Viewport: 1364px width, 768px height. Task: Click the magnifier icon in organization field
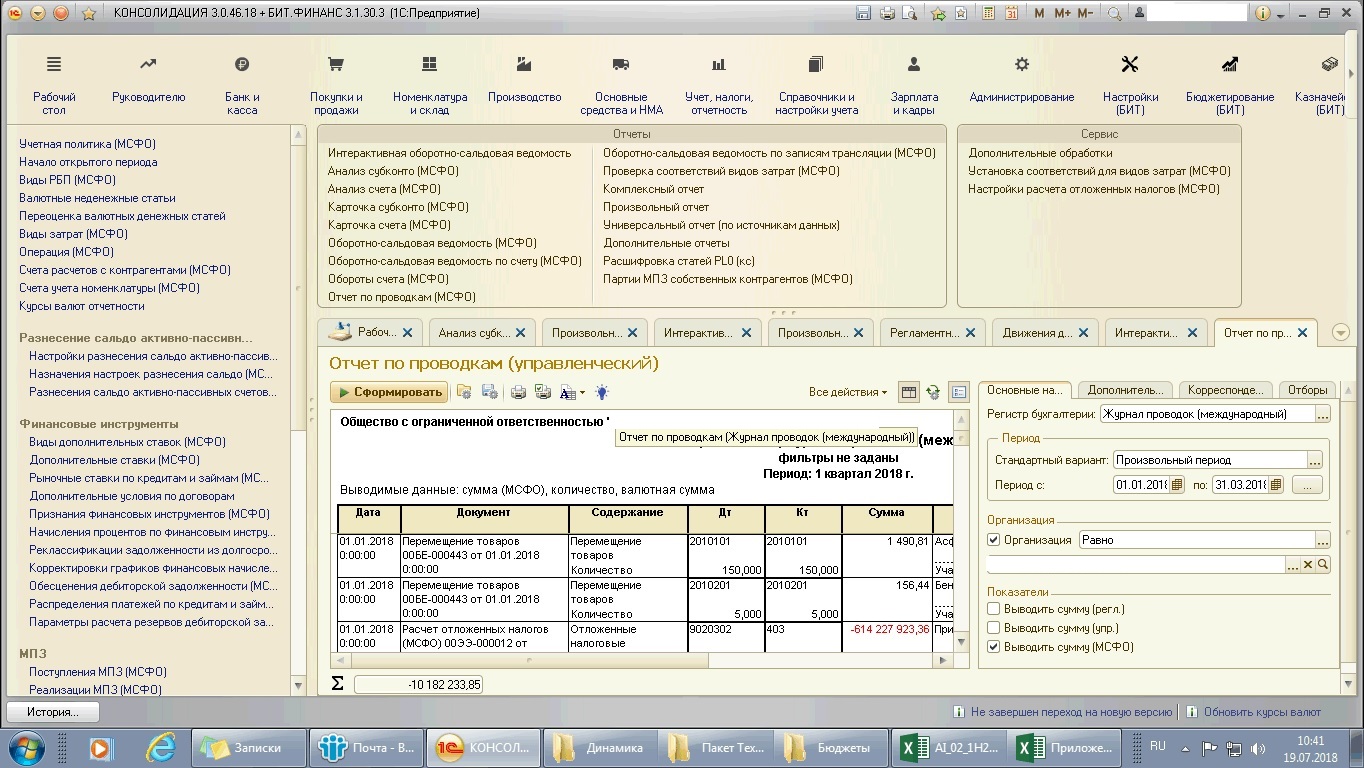tap(1322, 565)
